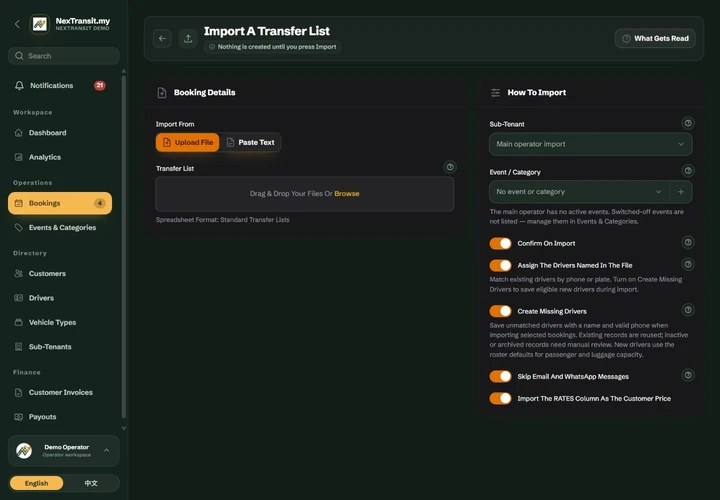Click the Analytics chart icon
Image resolution: width=720 pixels, height=500 pixels.
19,157
